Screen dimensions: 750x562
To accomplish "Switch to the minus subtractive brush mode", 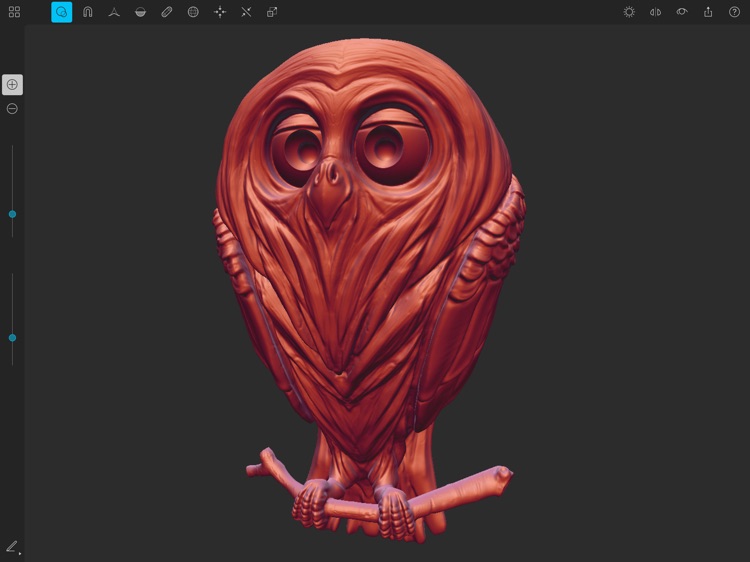I will coord(12,109).
